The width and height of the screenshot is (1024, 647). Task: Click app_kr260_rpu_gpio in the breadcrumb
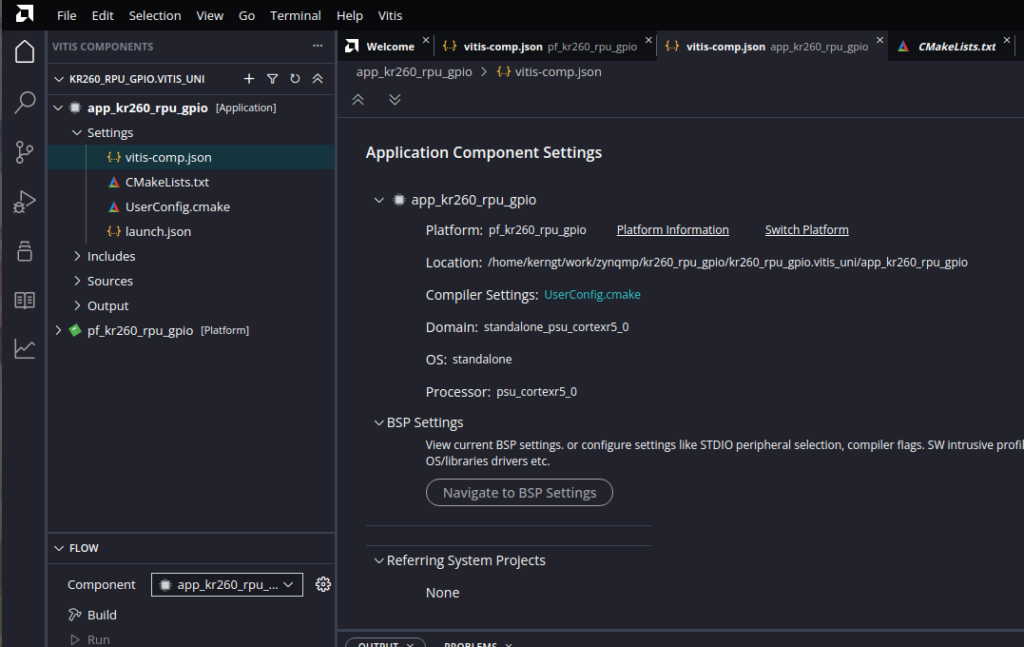click(x=414, y=72)
